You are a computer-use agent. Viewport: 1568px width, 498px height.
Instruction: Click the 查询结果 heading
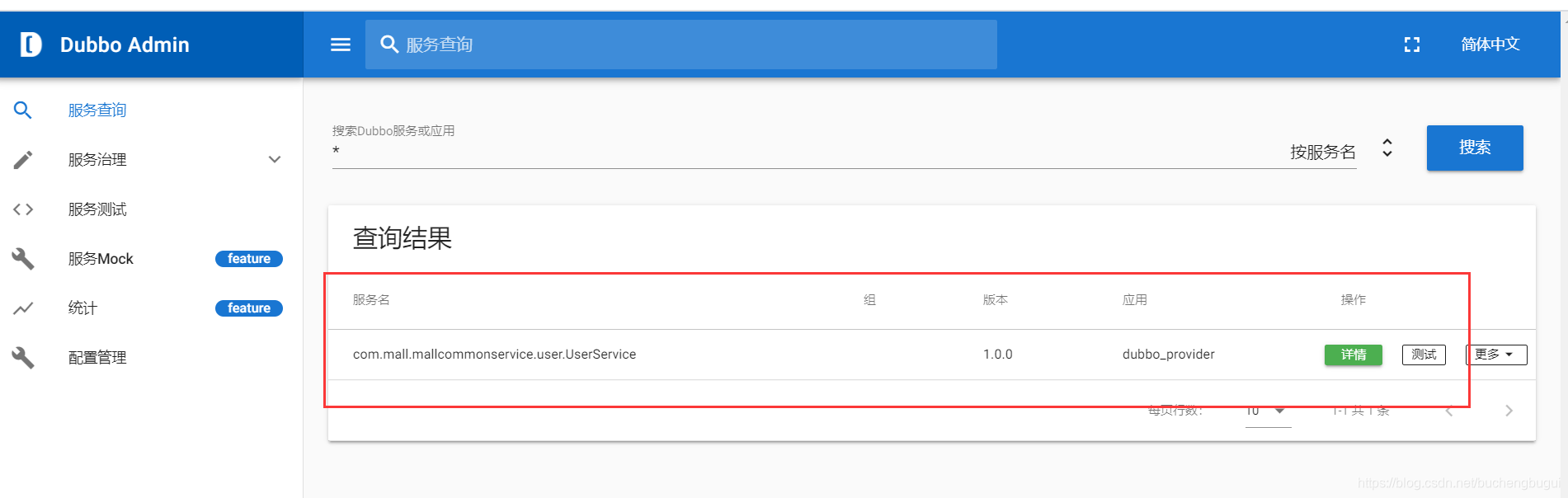[x=403, y=238]
